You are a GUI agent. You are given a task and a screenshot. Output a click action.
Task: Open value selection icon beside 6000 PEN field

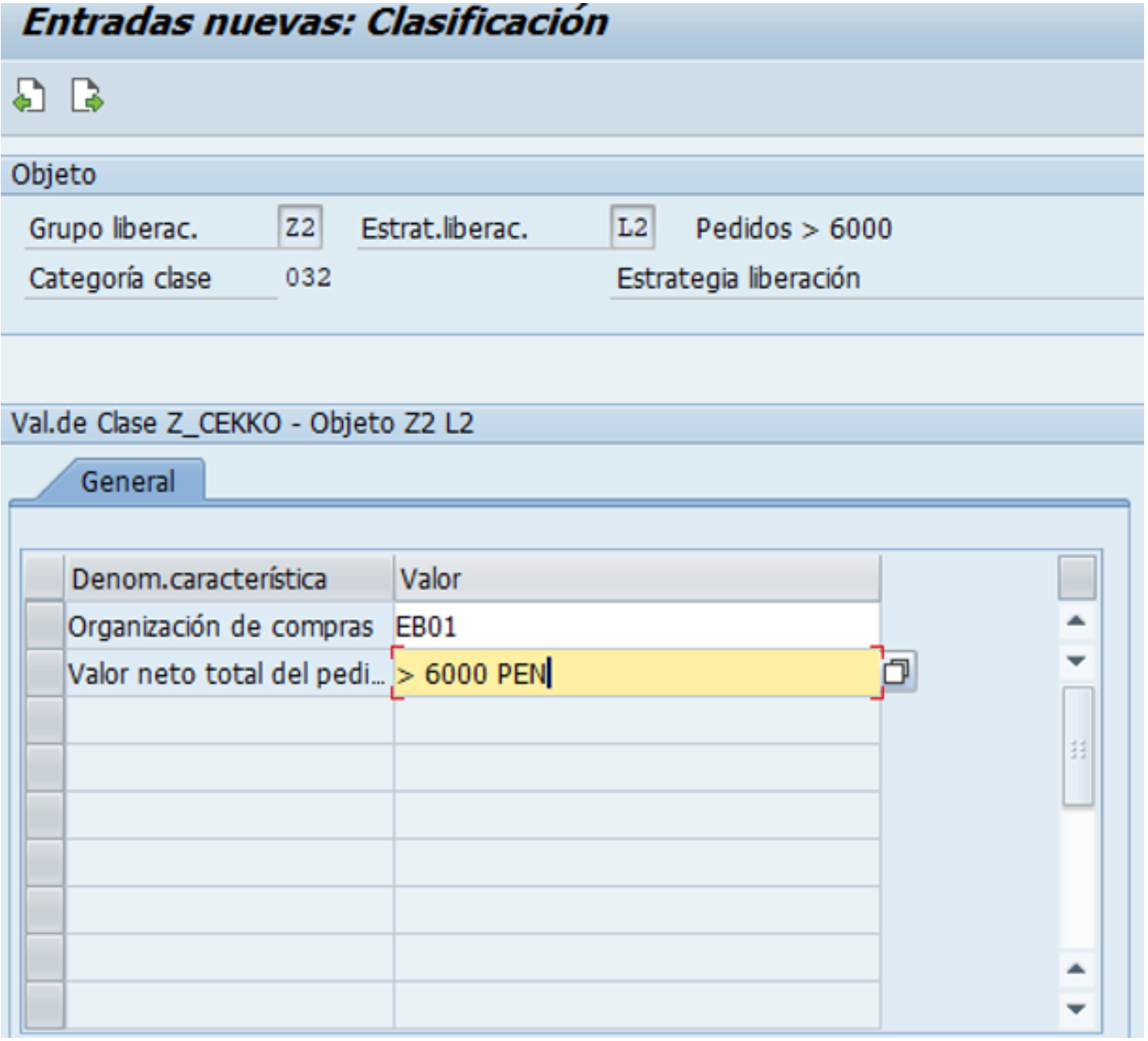pyautogui.click(x=897, y=672)
